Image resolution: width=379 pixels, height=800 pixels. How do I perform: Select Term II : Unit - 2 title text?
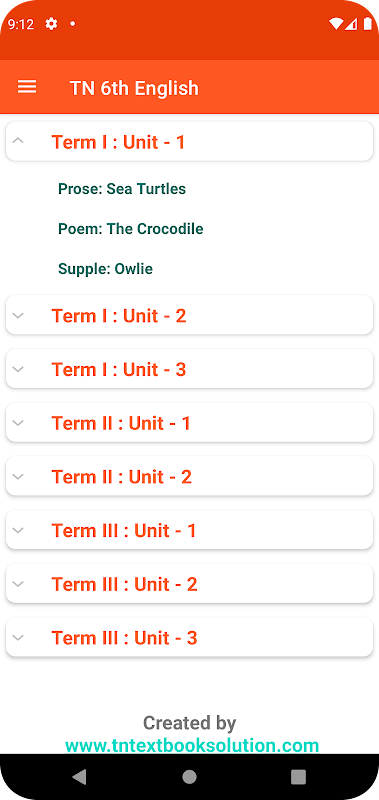121,477
